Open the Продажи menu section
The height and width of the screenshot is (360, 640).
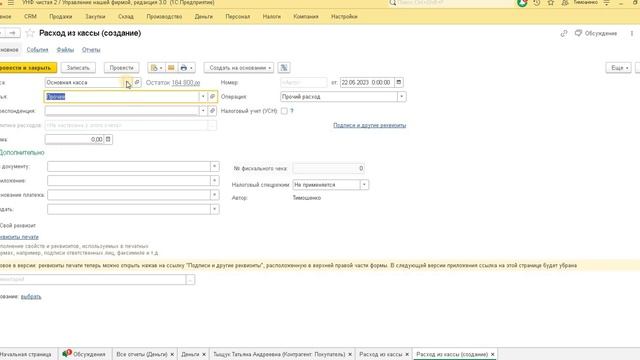60,17
